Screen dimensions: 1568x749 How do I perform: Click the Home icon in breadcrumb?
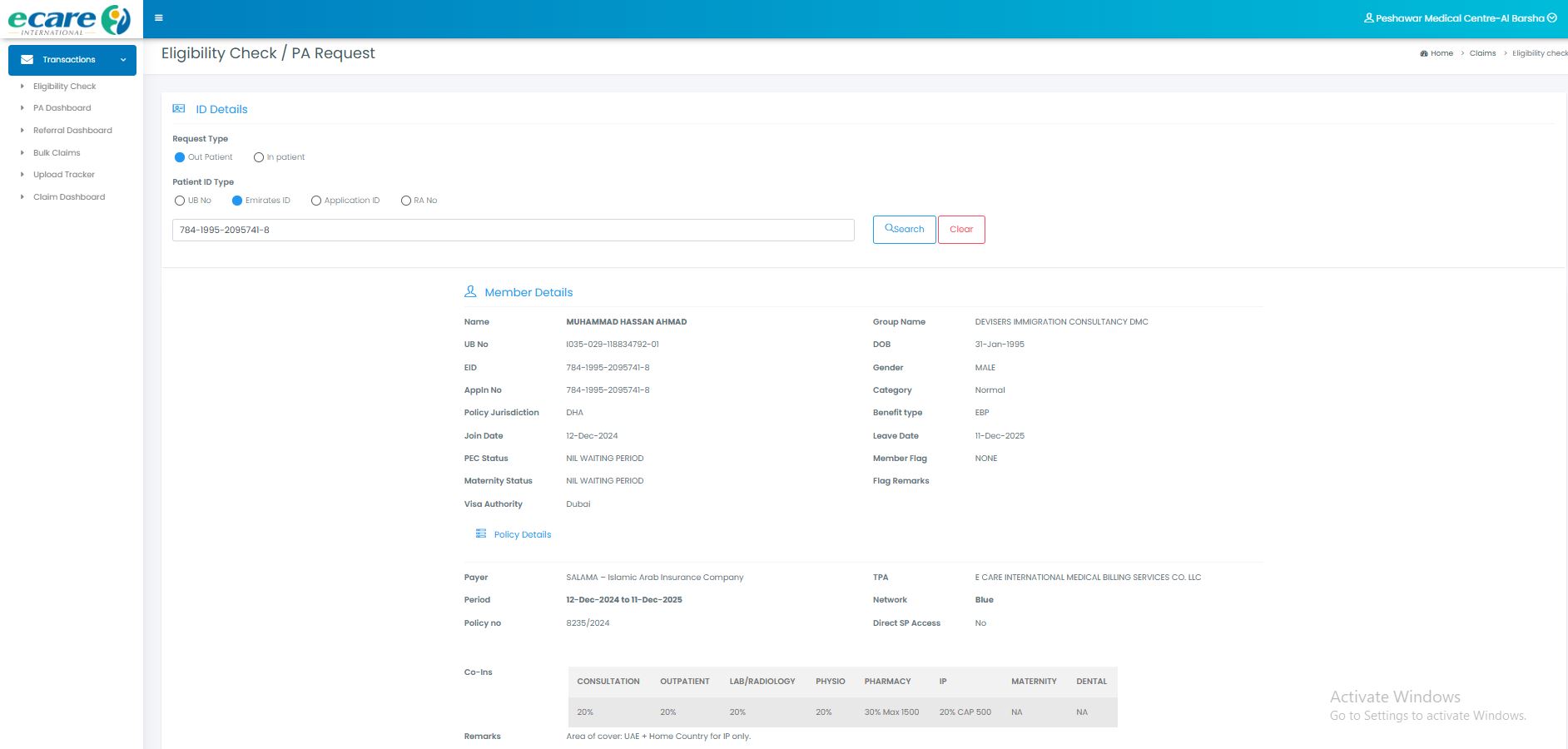[1424, 53]
